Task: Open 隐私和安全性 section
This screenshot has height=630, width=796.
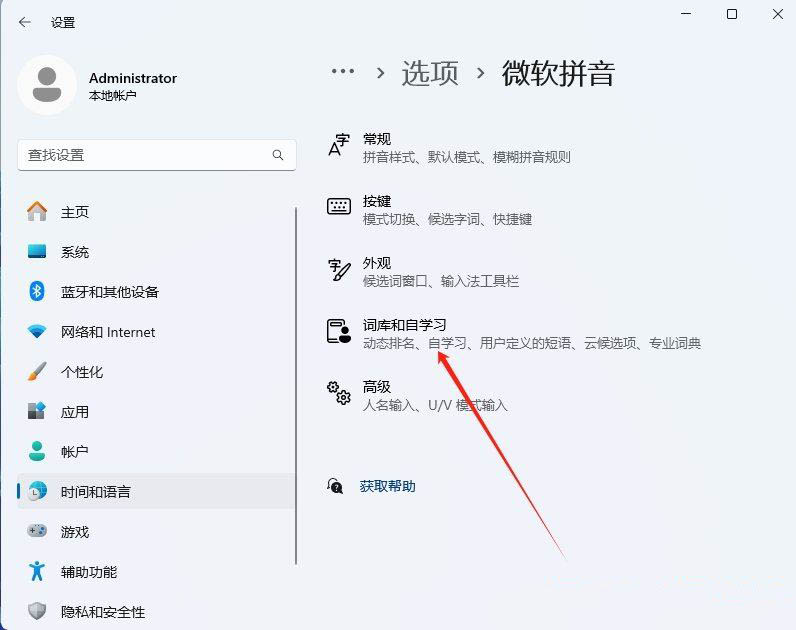Action: [156, 612]
